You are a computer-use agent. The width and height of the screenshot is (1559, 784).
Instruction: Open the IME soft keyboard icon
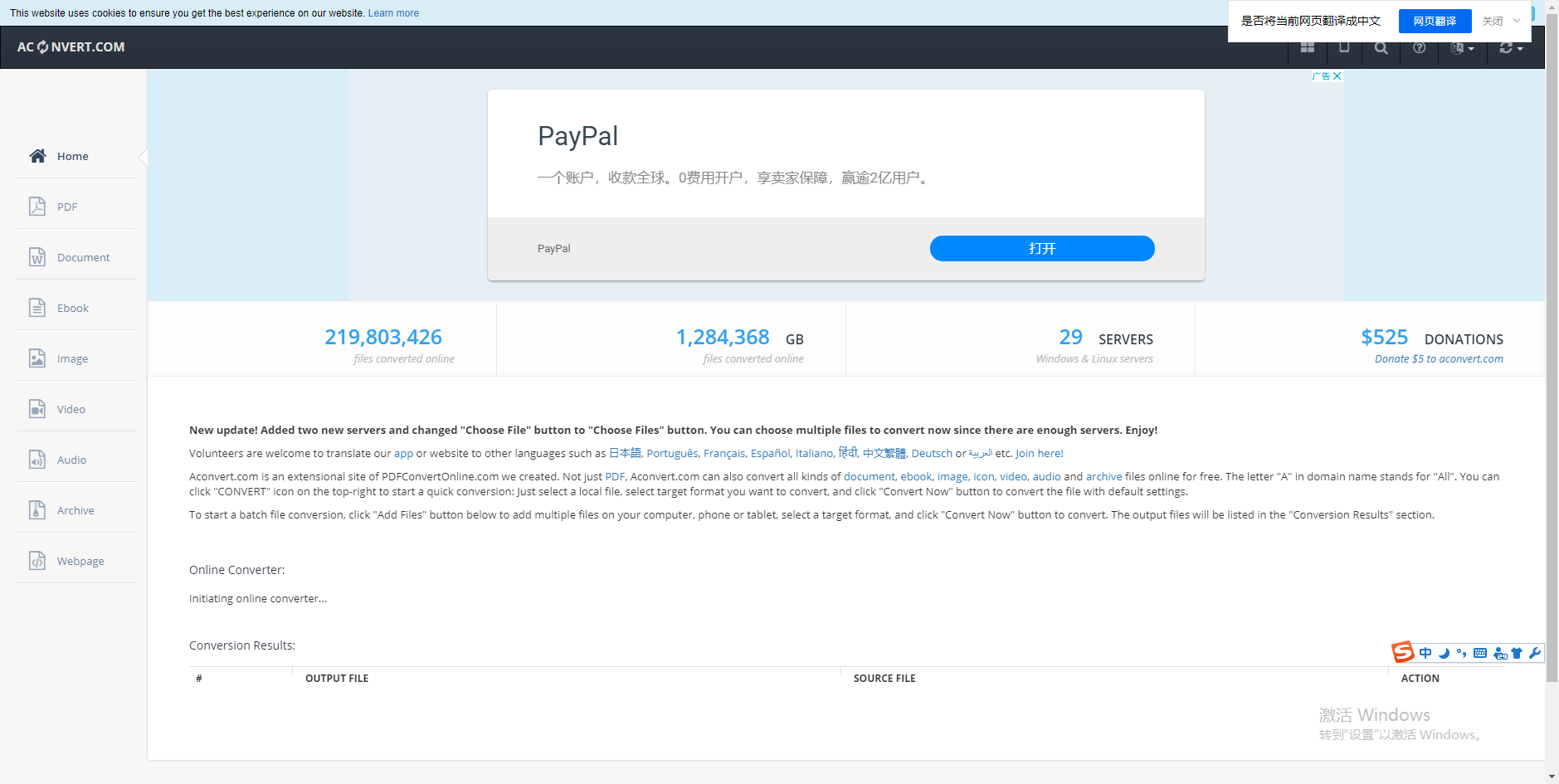pyautogui.click(x=1480, y=653)
